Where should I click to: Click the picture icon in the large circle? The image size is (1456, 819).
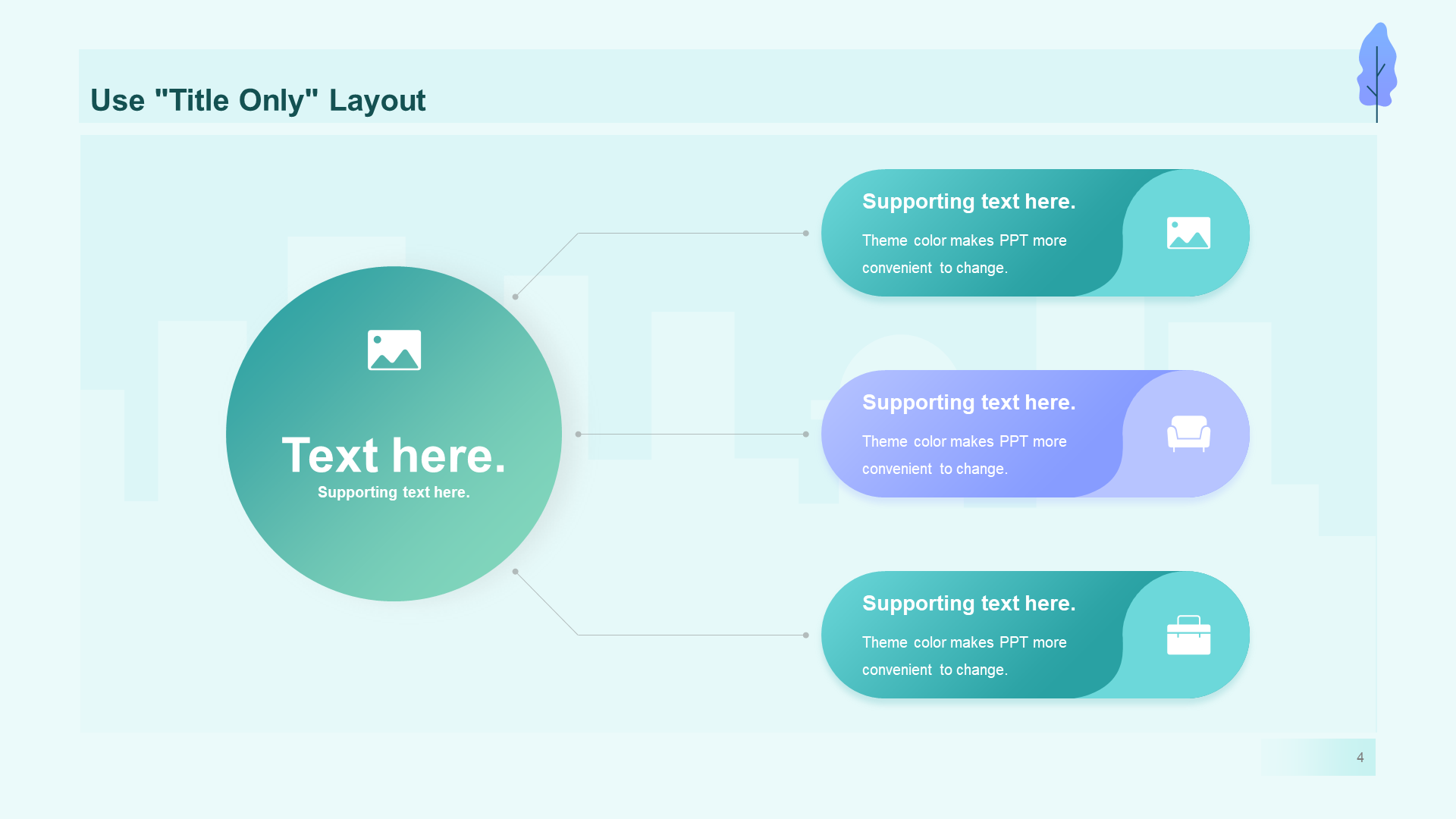click(394, 350)
